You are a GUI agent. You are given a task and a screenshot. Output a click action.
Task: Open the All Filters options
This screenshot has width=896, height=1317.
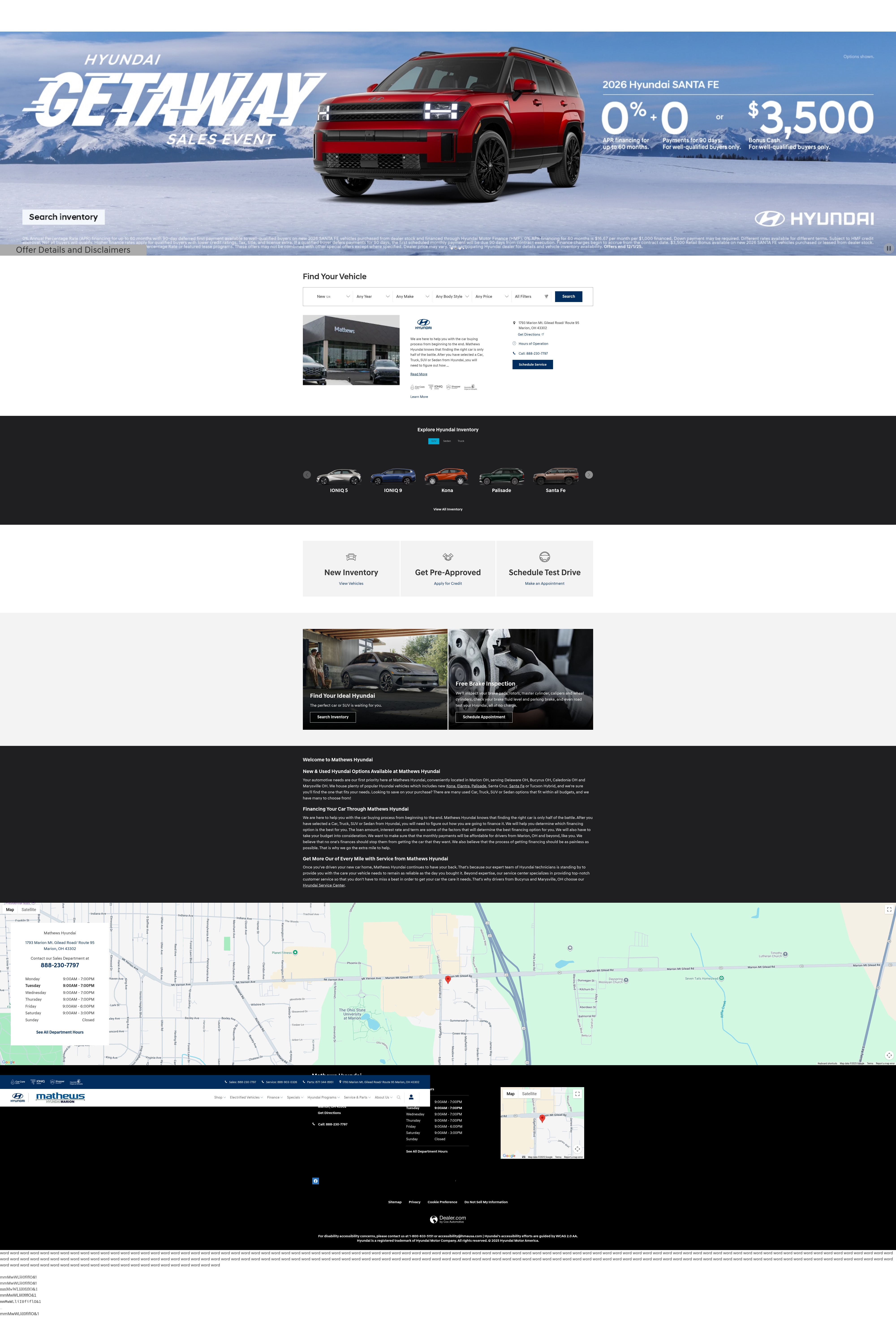click(532, 296)
